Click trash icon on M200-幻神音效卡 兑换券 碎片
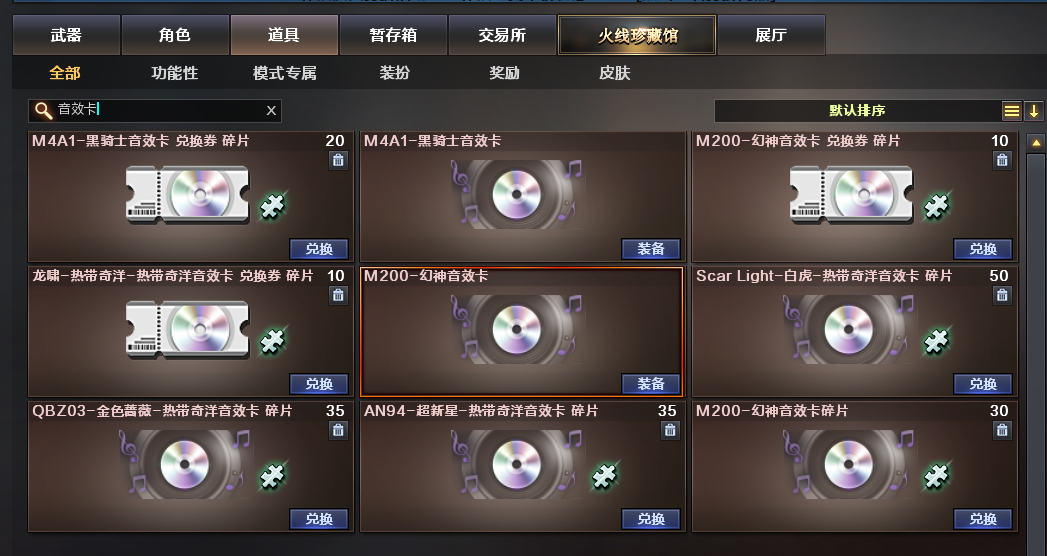The width and height of the screenshot is (1047, 556). (1002, 160)
